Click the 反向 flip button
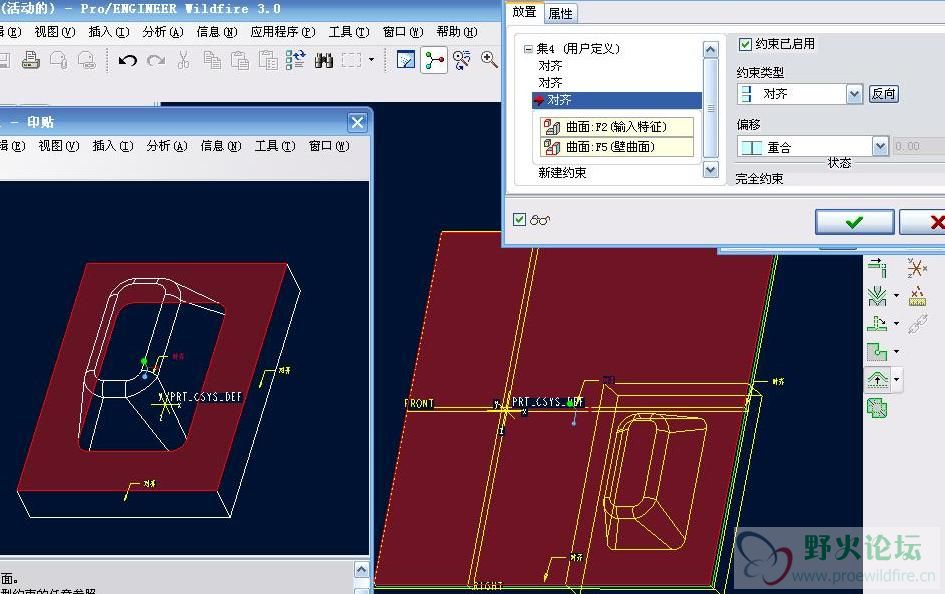The image size is (945, 594). [884, 93]
